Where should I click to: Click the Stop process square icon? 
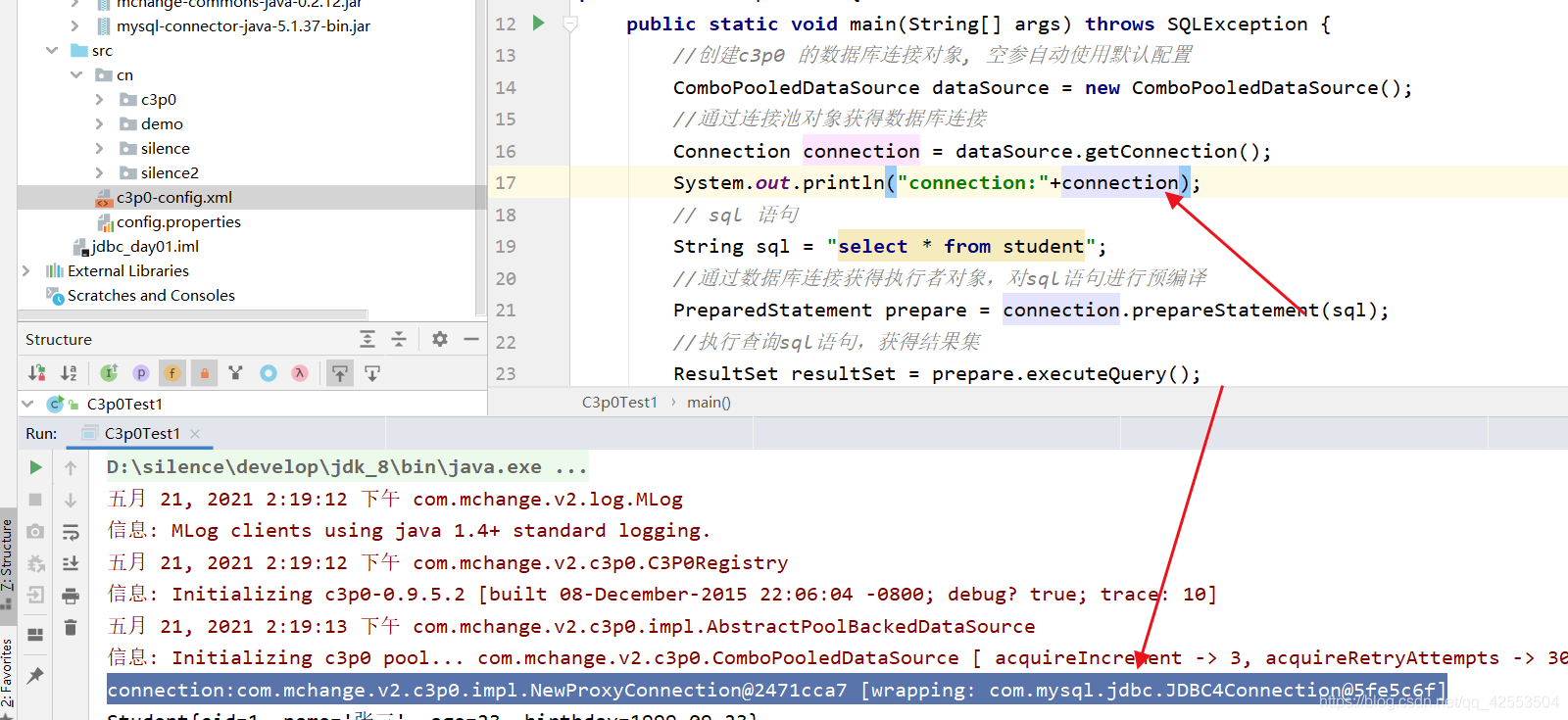click(35, 500)
